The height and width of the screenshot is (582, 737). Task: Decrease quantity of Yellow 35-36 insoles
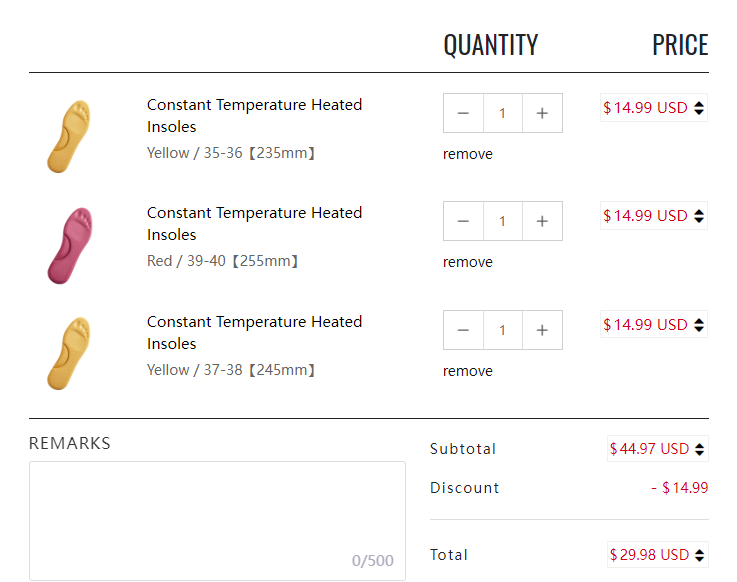[x=463, y=113]
